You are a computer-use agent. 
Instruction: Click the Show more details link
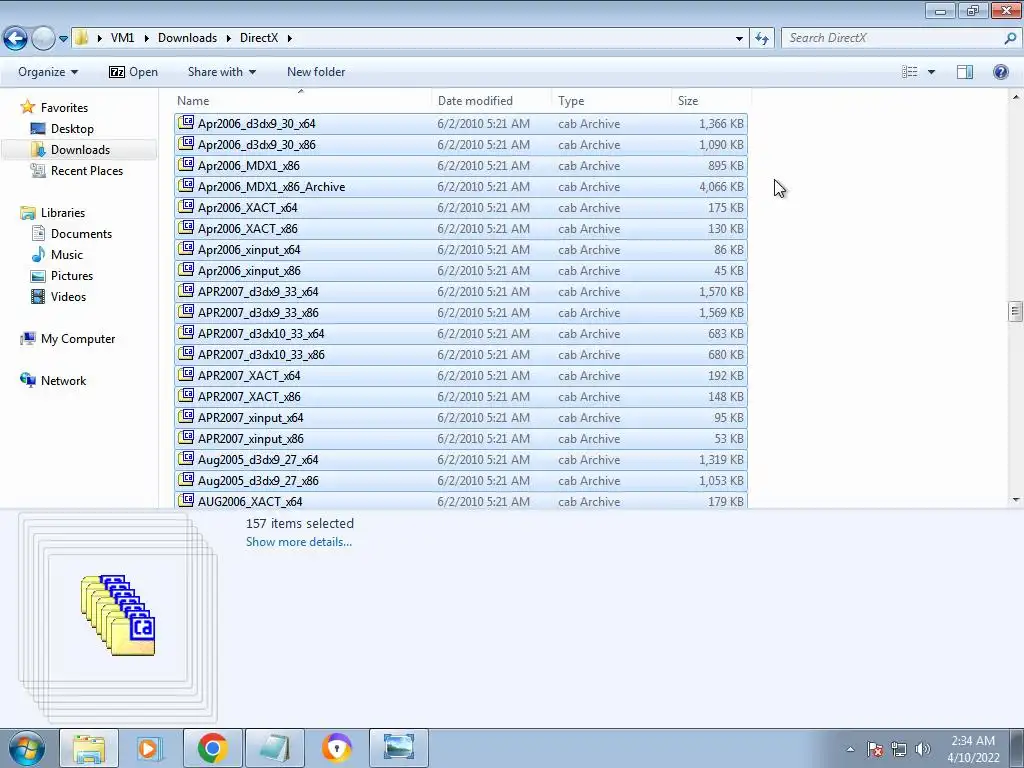[x=298, y=542]
